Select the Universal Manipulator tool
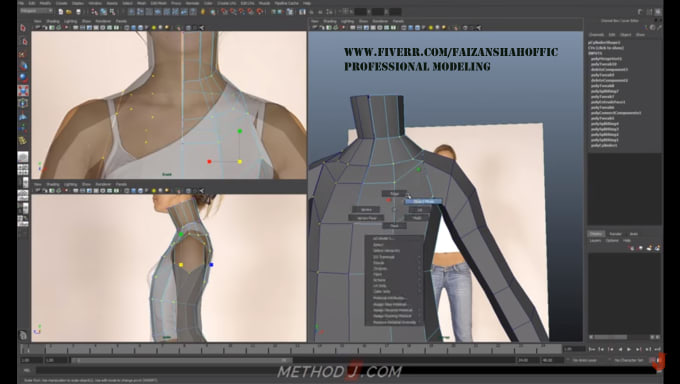Viewport: 680px width, 384px height. coord(23,103)
